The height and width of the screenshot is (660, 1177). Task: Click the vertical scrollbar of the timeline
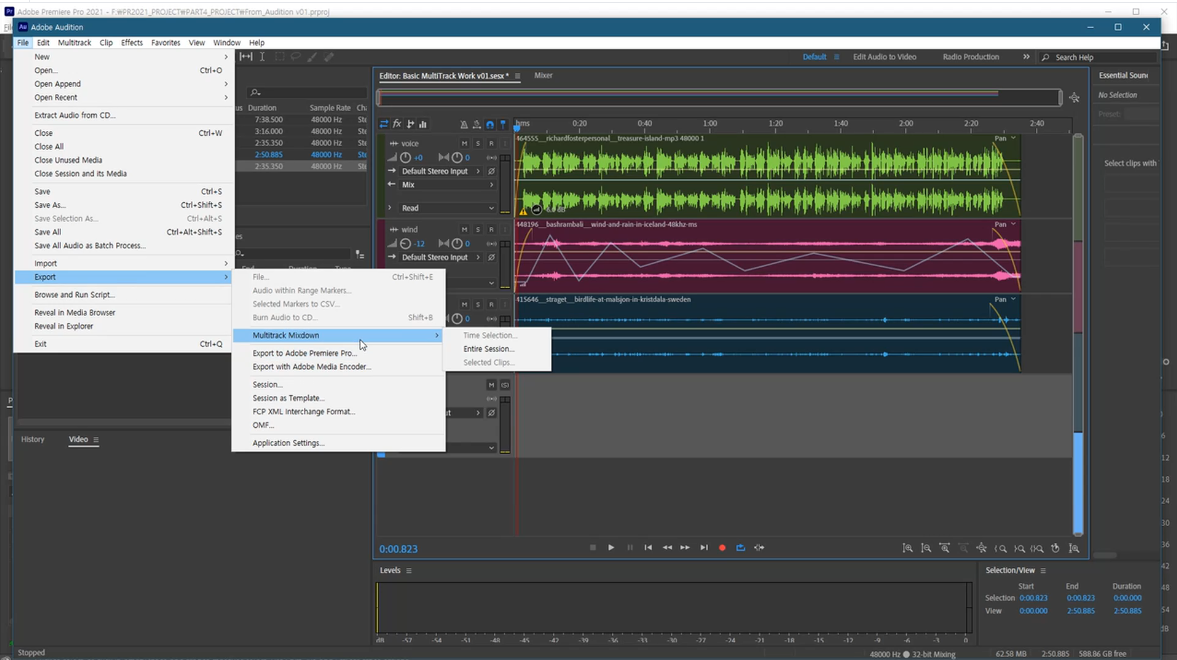pos(1079,334)
